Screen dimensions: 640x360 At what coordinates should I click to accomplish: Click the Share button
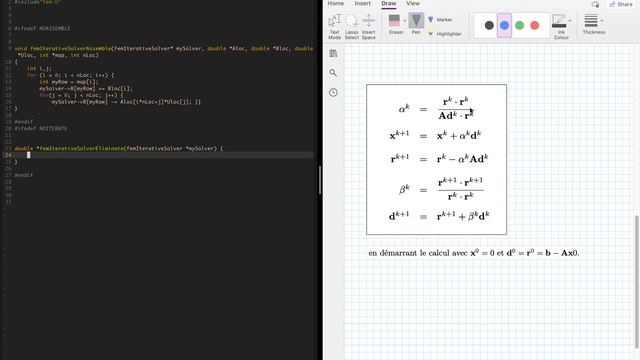coord(621,4)
